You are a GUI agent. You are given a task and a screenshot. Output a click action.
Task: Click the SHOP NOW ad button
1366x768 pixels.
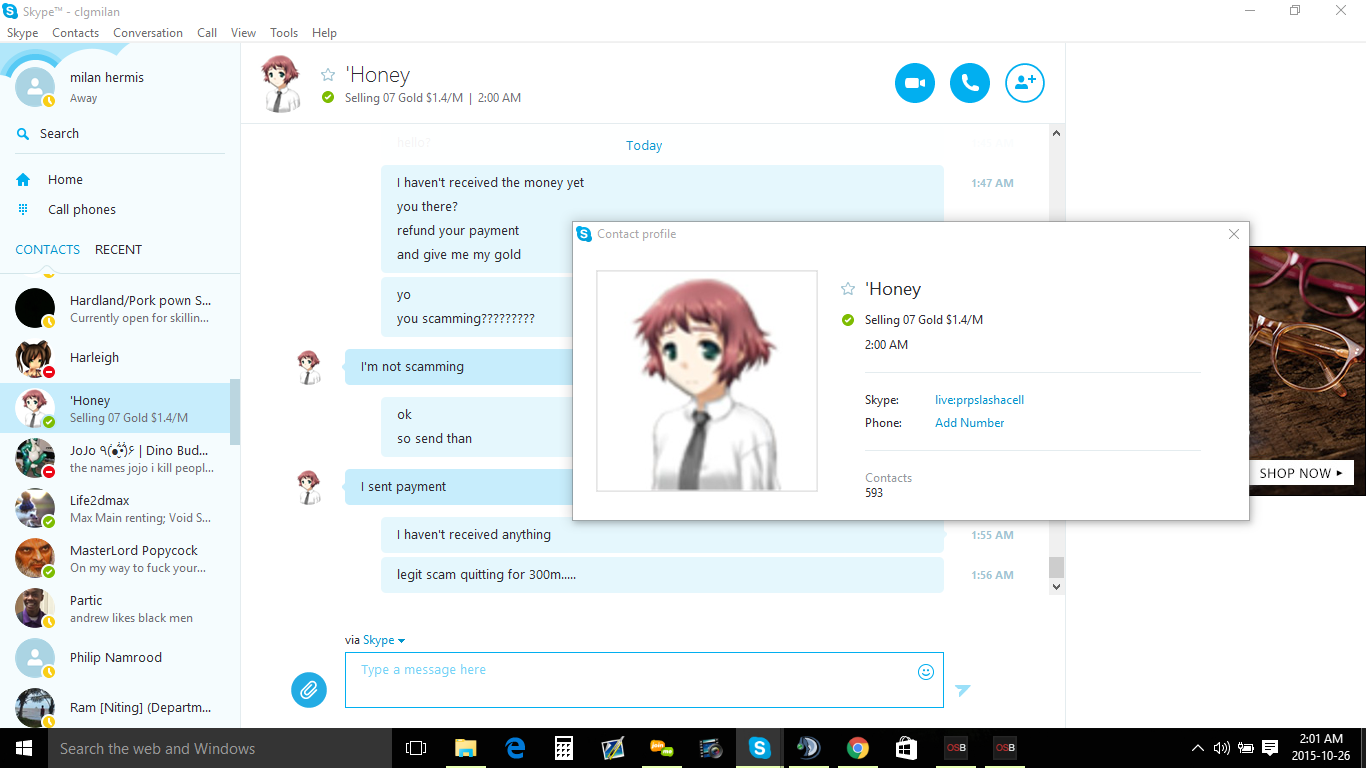(1301, 473)
